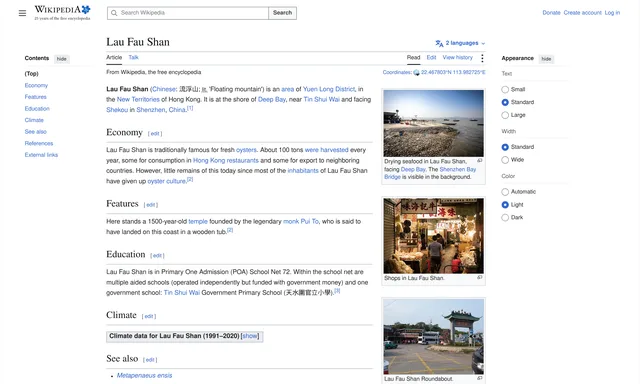The image size is (640, 384).
Task: Open Tin Shui Wai link in intro
Action: pos(321,100)
